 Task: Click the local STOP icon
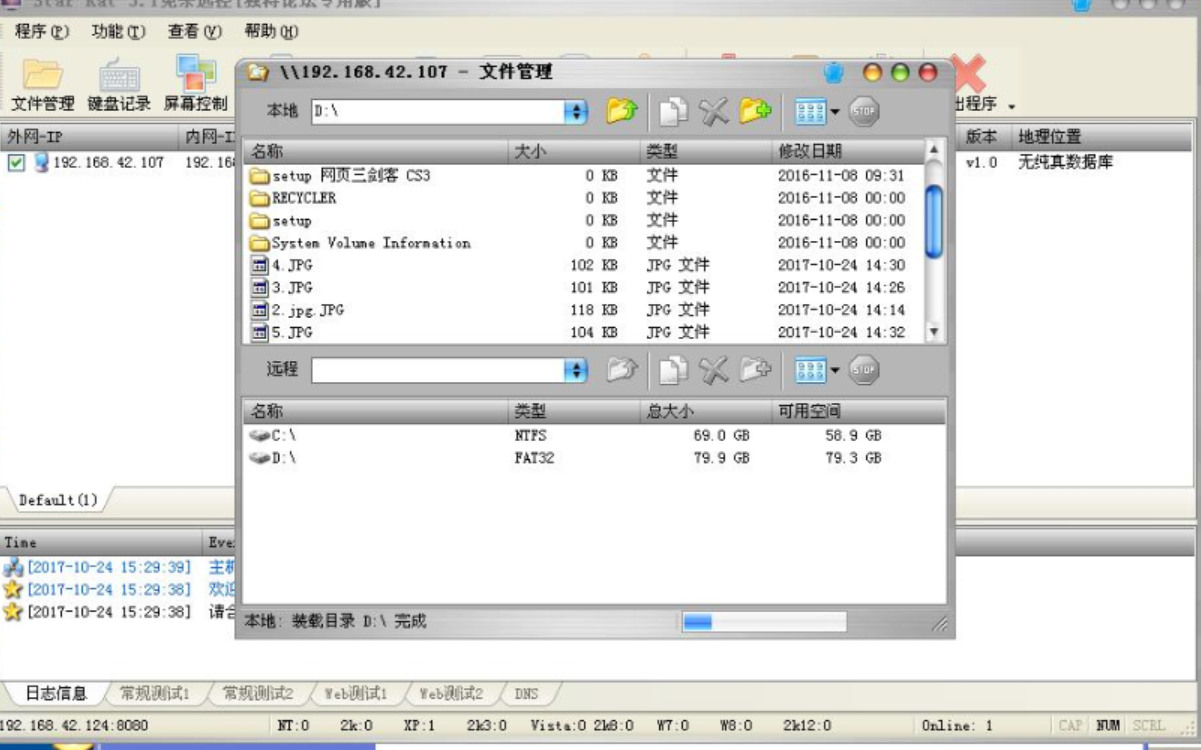coord(864,111)
